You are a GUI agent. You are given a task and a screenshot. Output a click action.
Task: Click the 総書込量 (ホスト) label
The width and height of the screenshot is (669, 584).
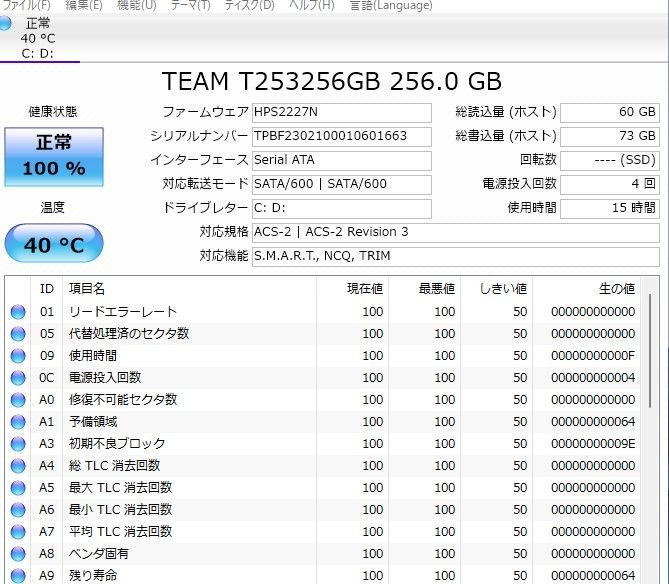click(506, 136)
